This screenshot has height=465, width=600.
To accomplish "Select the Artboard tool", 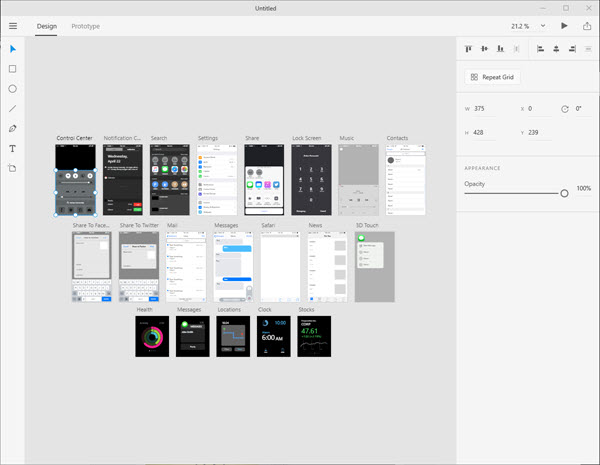I will tap(13, 168).
